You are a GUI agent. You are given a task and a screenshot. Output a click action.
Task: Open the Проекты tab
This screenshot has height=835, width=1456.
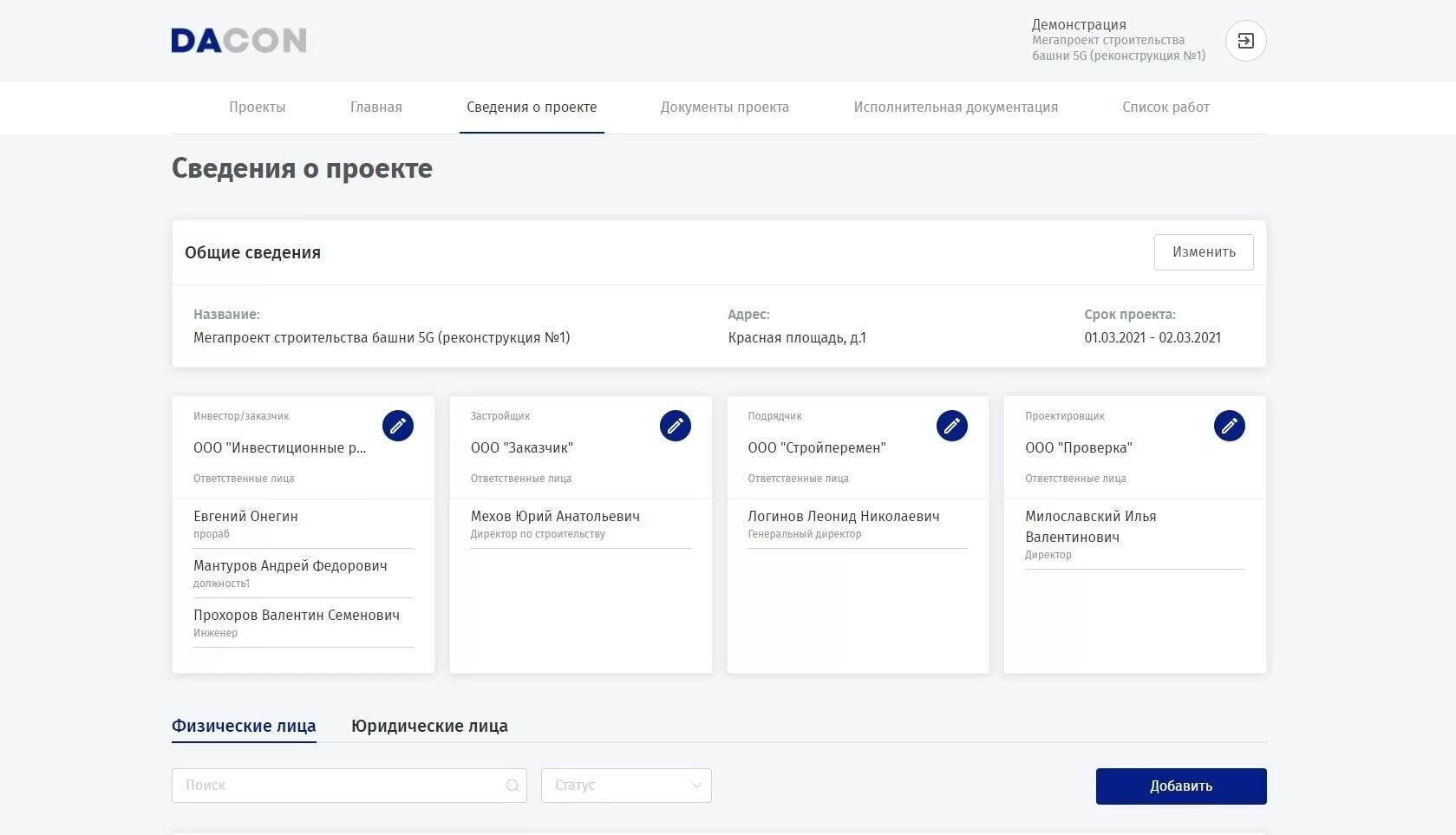pyautogui.click(x=258, y=108)
